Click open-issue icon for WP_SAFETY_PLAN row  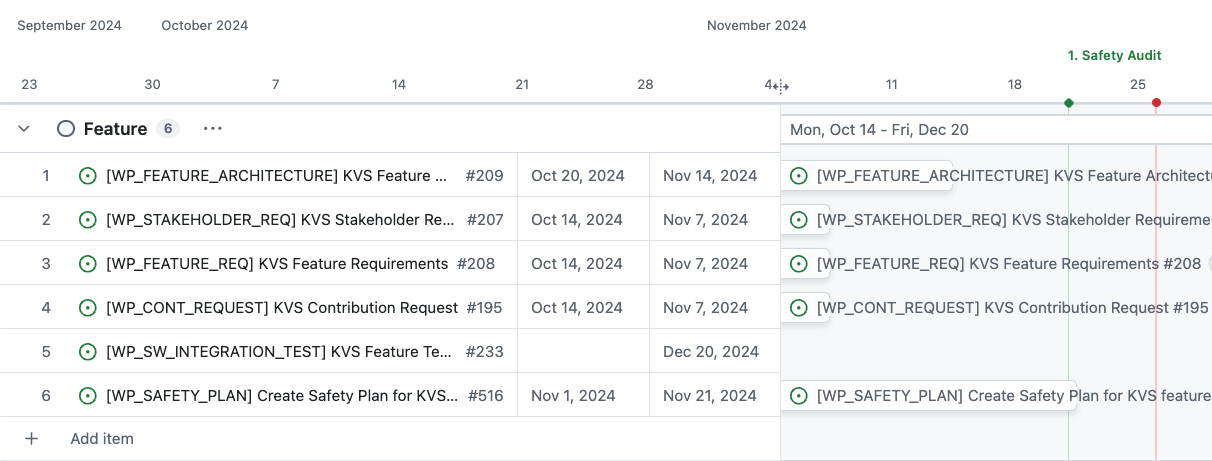point(88,396)
